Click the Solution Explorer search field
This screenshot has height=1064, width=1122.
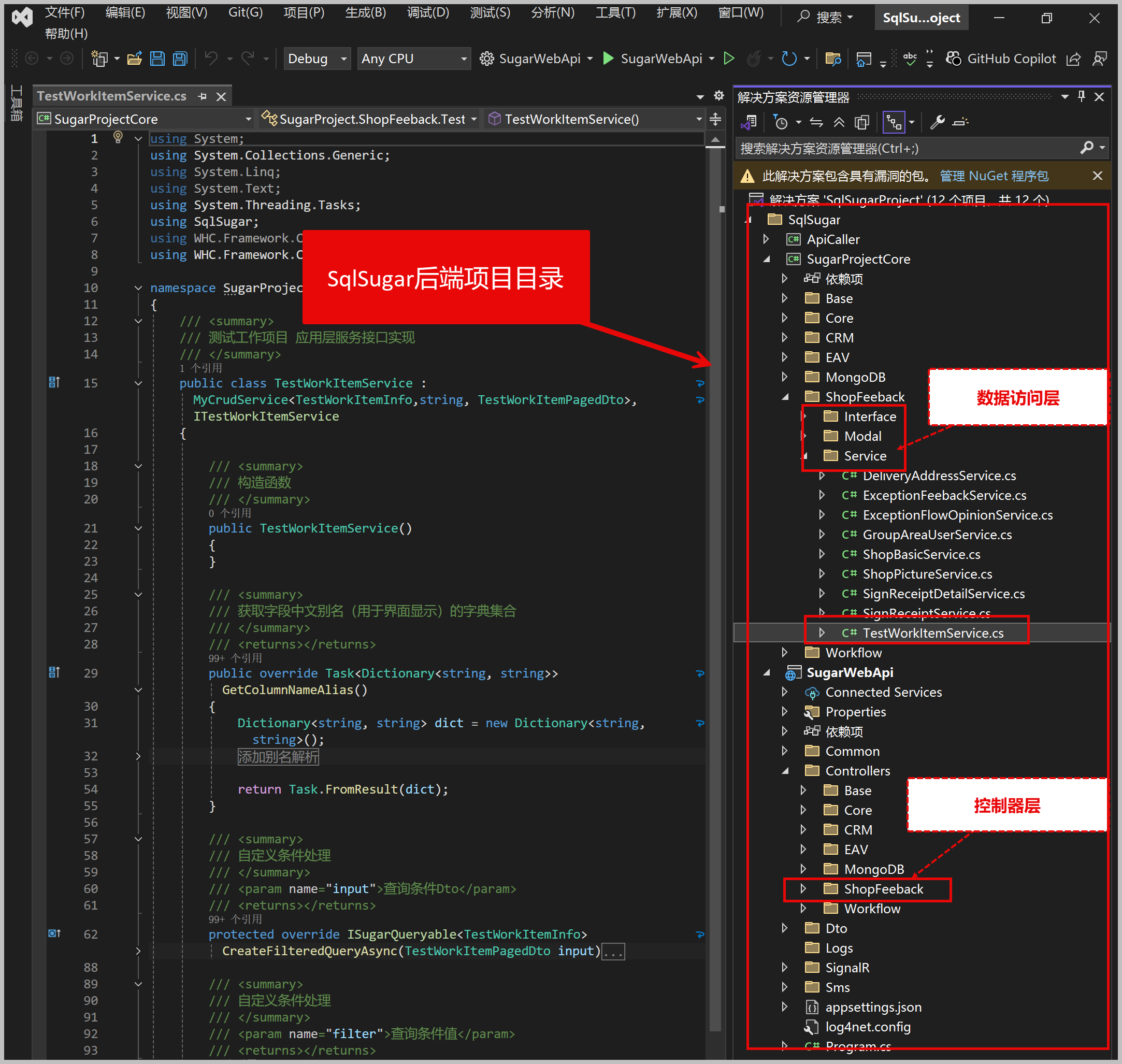[x=908, y=149]
